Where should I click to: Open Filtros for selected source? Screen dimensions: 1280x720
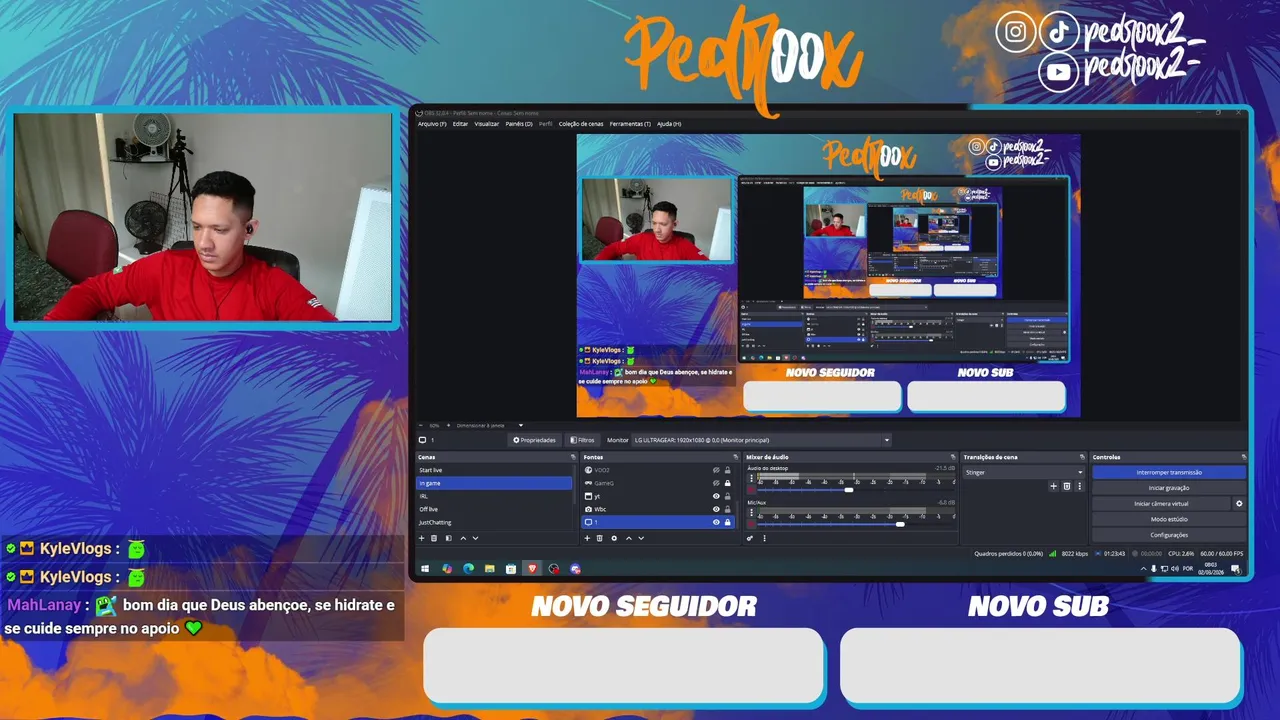(582, 440)
